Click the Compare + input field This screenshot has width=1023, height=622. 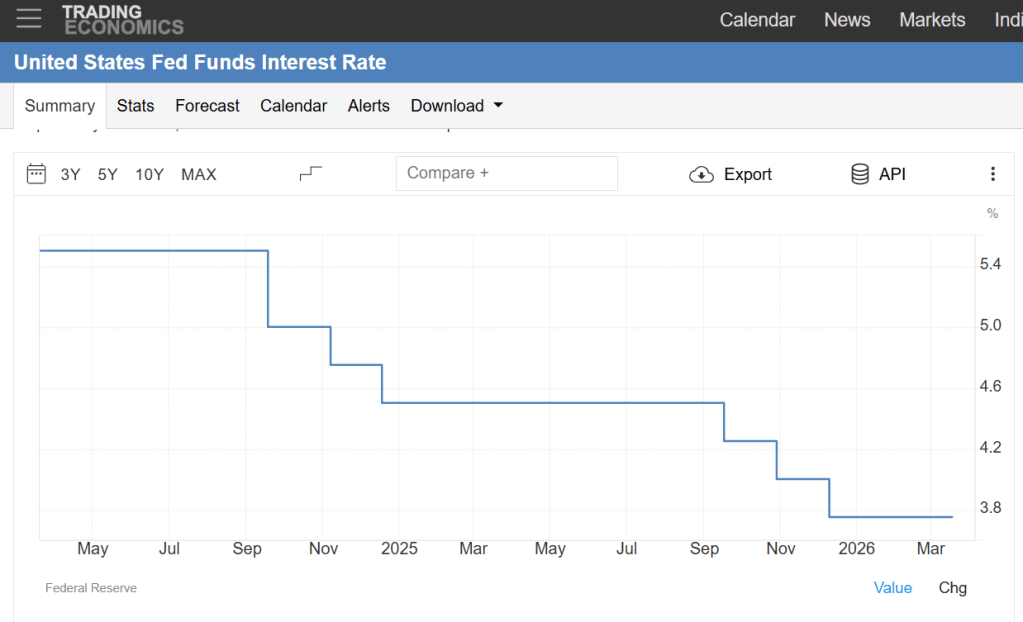click(506, 173)
